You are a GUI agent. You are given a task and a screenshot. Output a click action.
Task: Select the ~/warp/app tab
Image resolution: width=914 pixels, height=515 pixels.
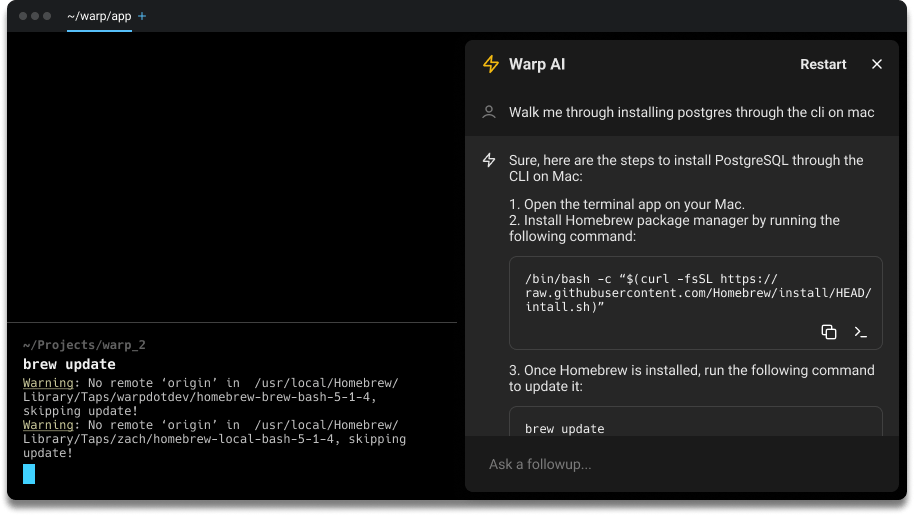98,17
